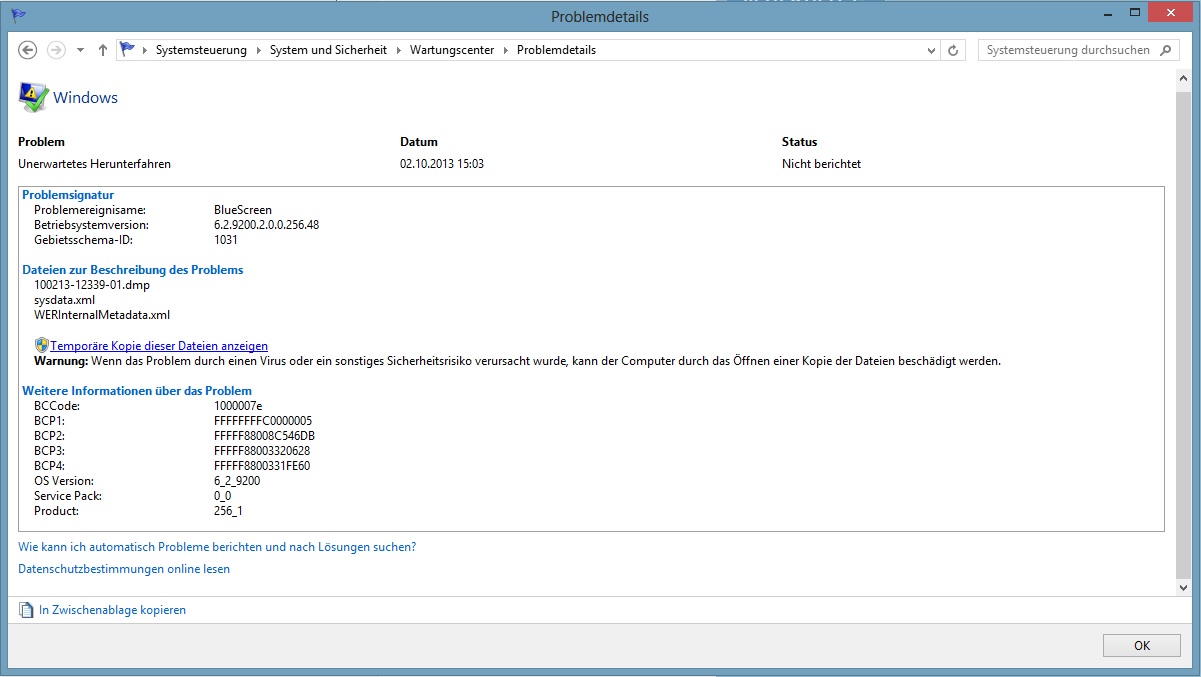Click BCP3 value FFFFF88003320628
The image size is (1201, 677).
(262, 451)
